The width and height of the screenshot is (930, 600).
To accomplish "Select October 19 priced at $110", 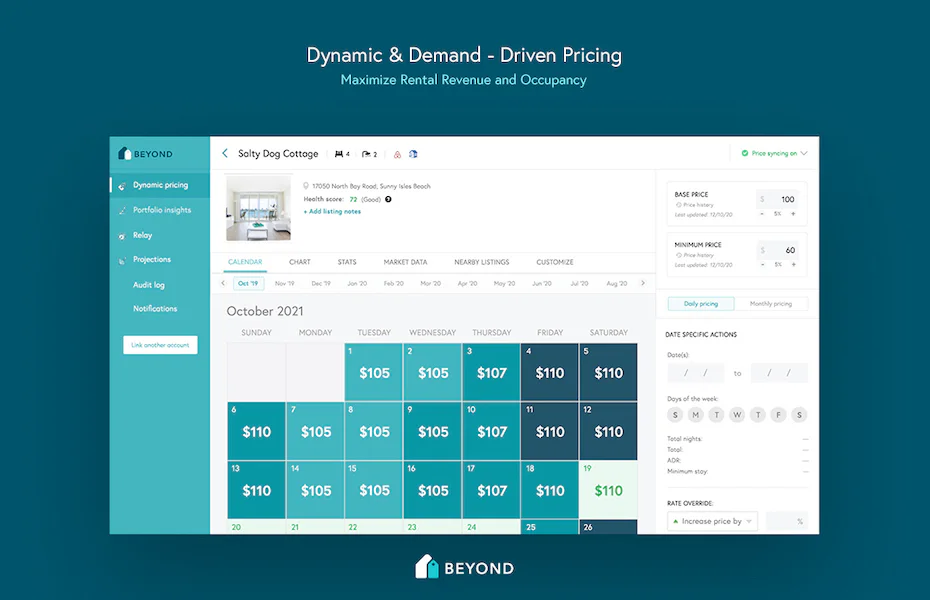I will (x=609, y=490).
